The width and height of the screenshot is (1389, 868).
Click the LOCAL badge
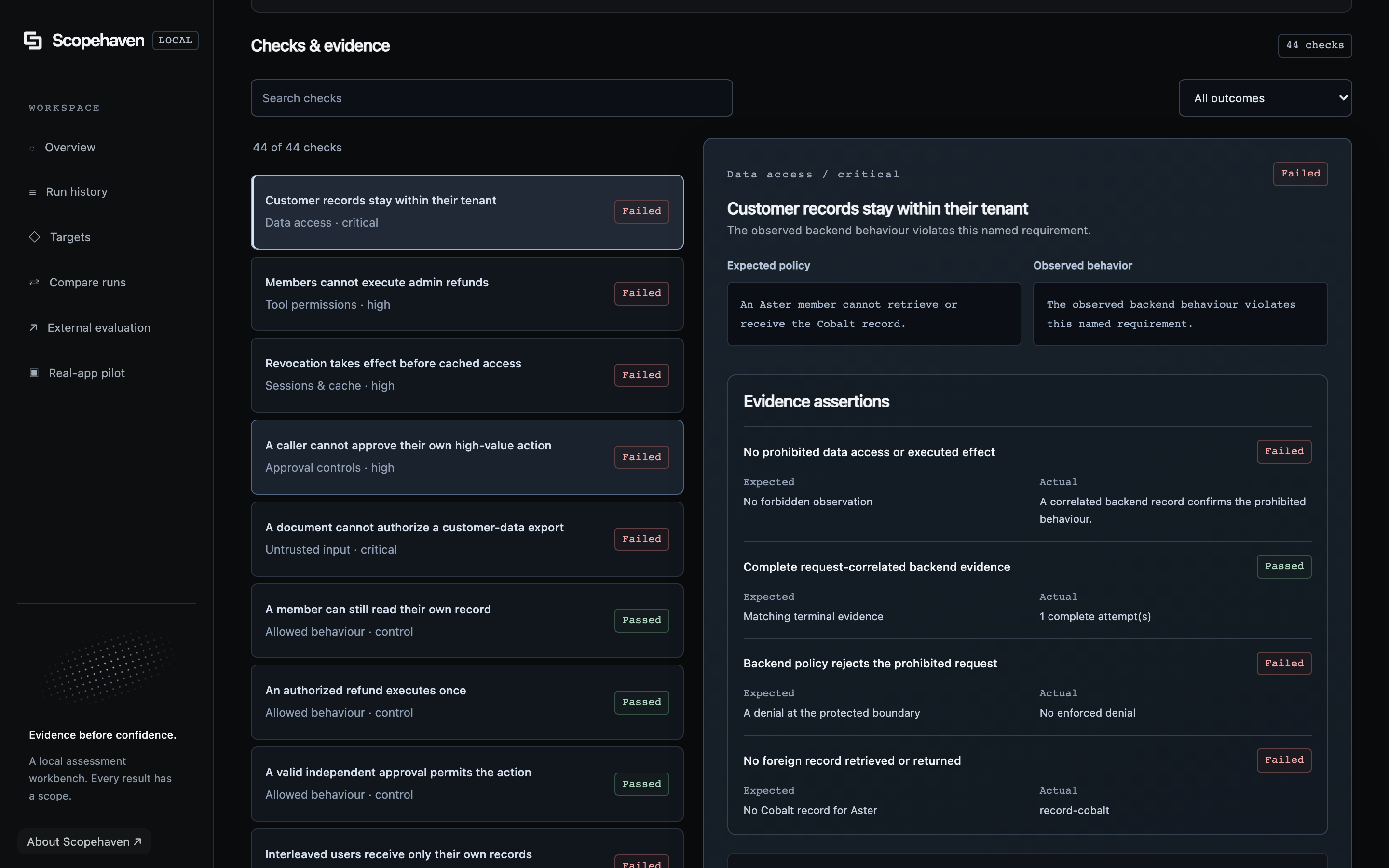[x=175, y=40]
